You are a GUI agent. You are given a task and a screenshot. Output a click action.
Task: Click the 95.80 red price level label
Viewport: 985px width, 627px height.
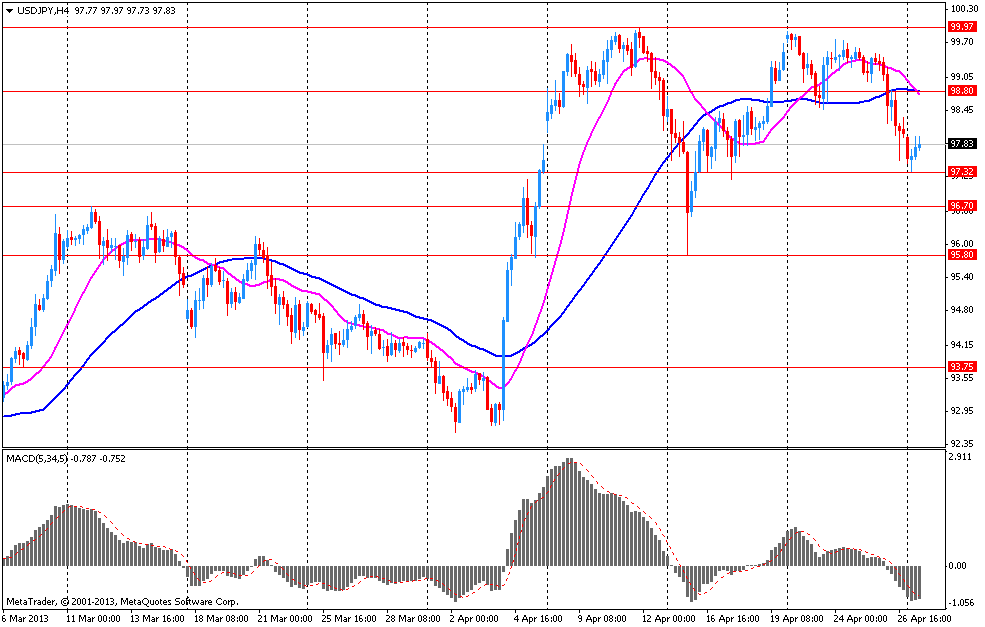click(x=962, y=255)
